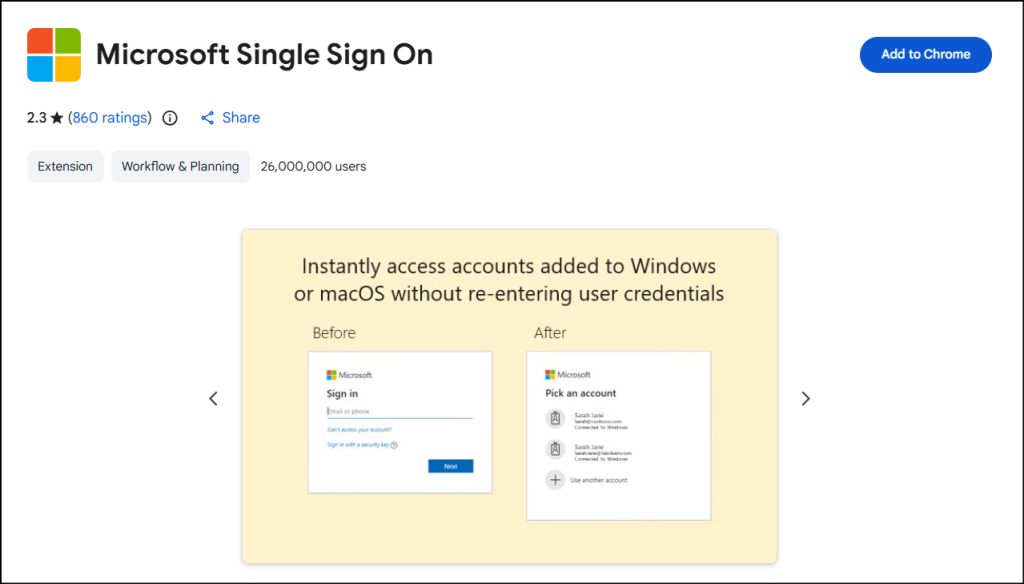Screen dimensions: 1024x584
Task: Click the help question mark in the Sign in screenshot
Action: pyautogui.click(x=394, y=444)
